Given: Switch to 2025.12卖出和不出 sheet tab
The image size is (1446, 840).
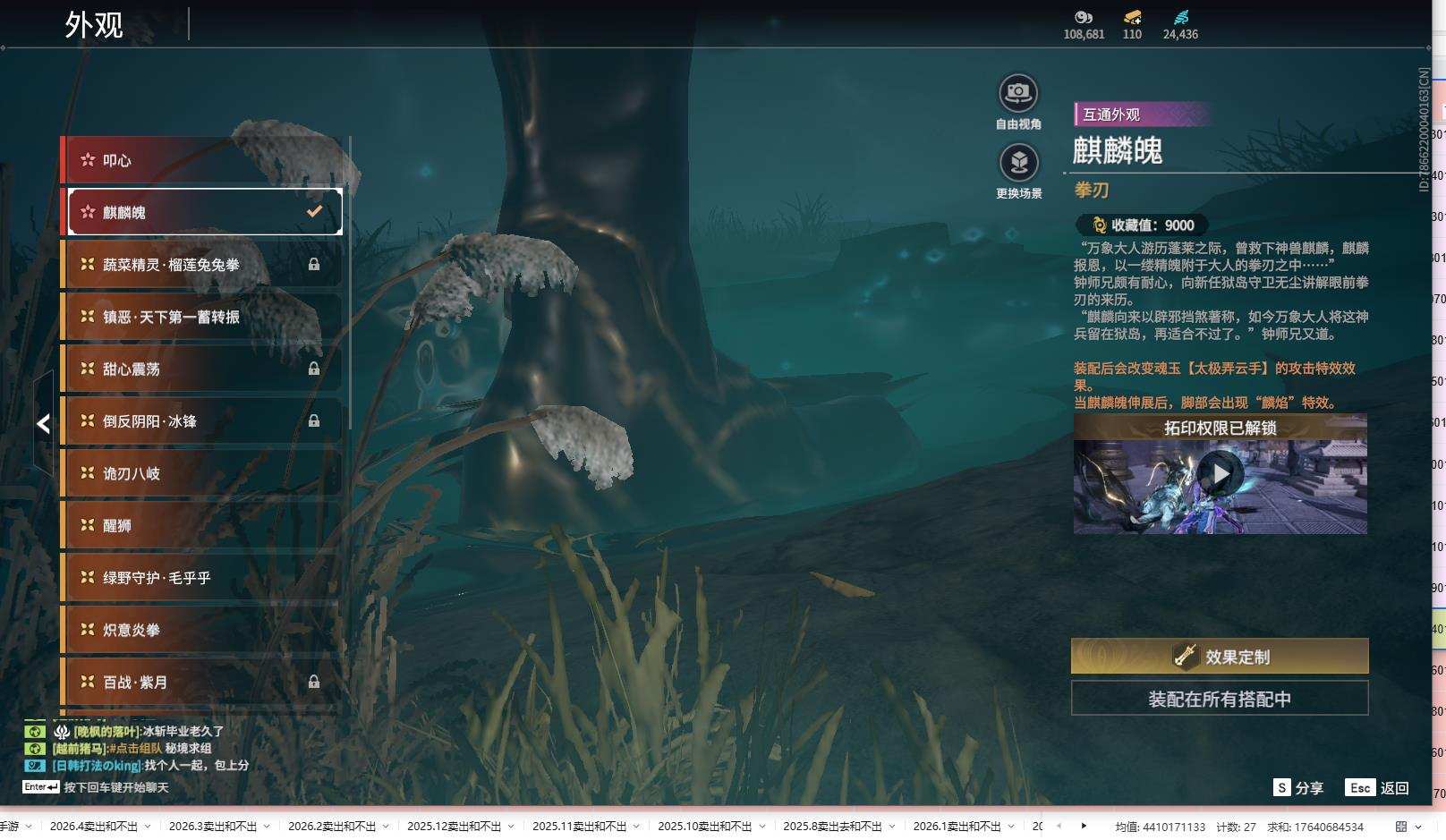Looking at the screenshot, I should (x=455, y=827).
